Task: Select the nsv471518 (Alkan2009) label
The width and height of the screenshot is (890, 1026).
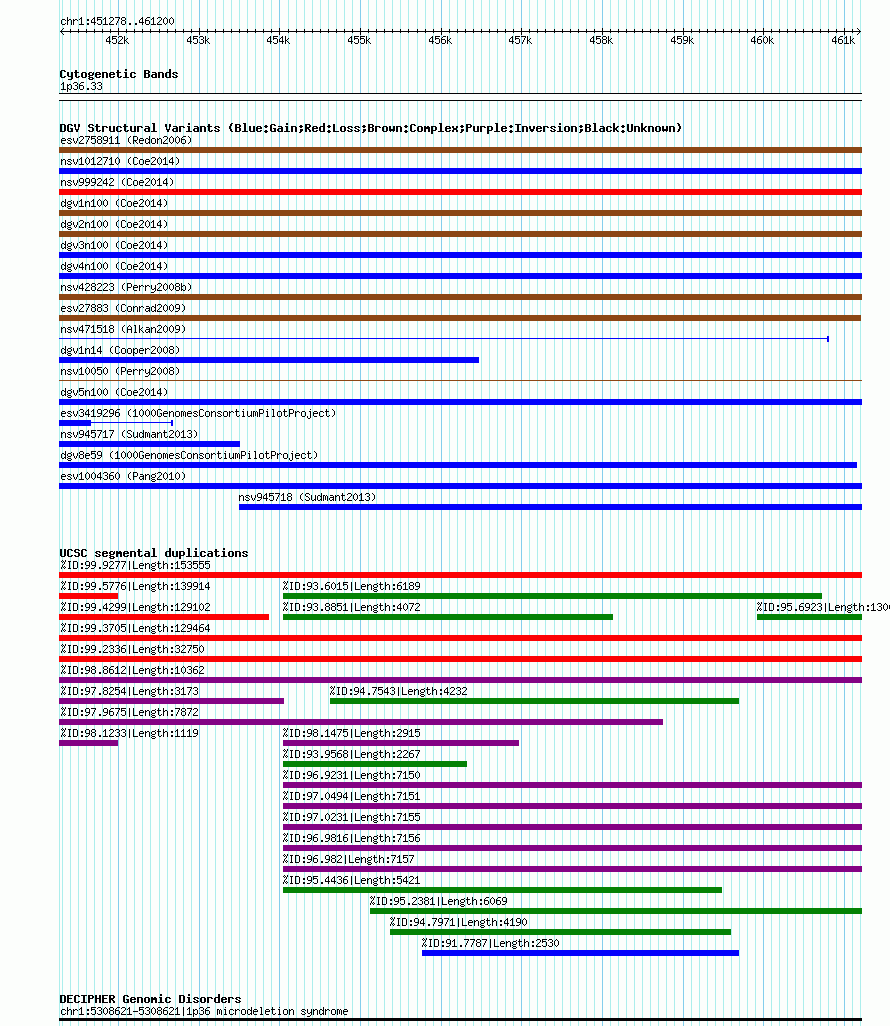Action: (x=123, y=328)
